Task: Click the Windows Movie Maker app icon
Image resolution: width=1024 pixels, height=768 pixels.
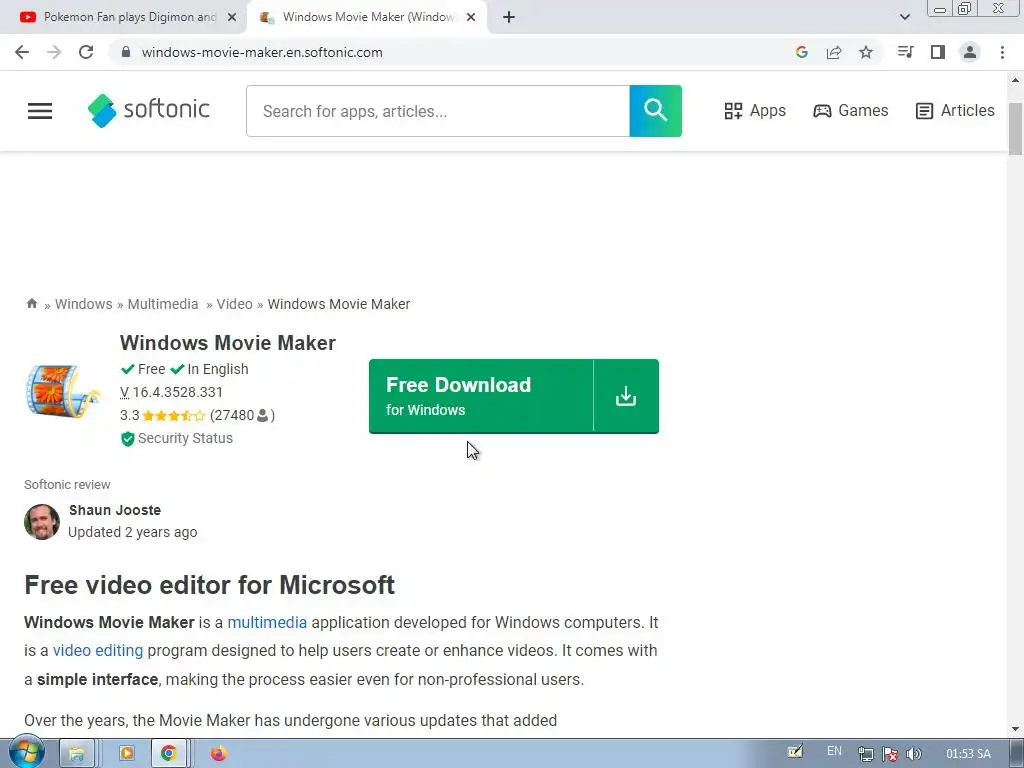Action: click(63, 391)
